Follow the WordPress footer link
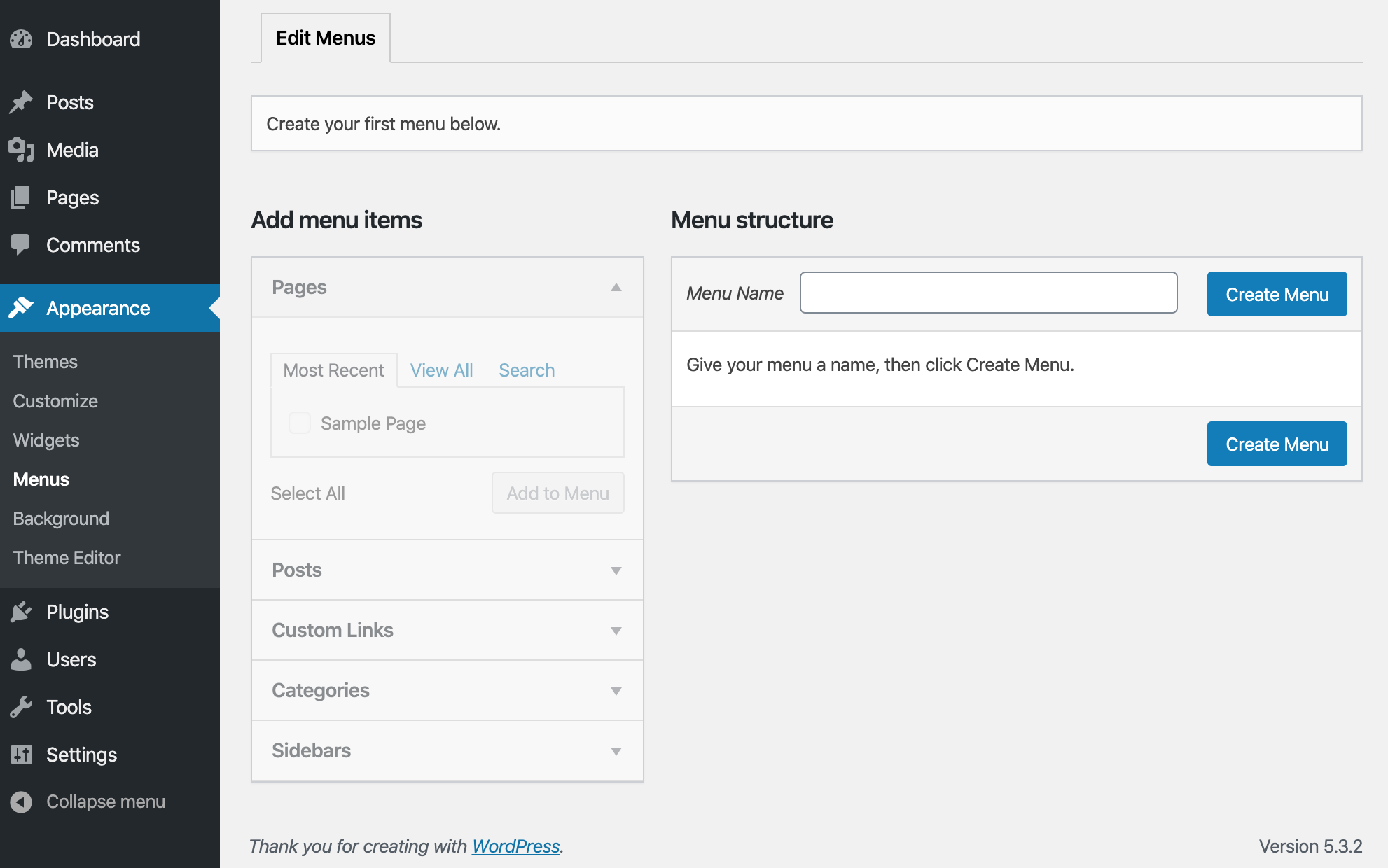The image size is (1388, 868). point(515,846)
